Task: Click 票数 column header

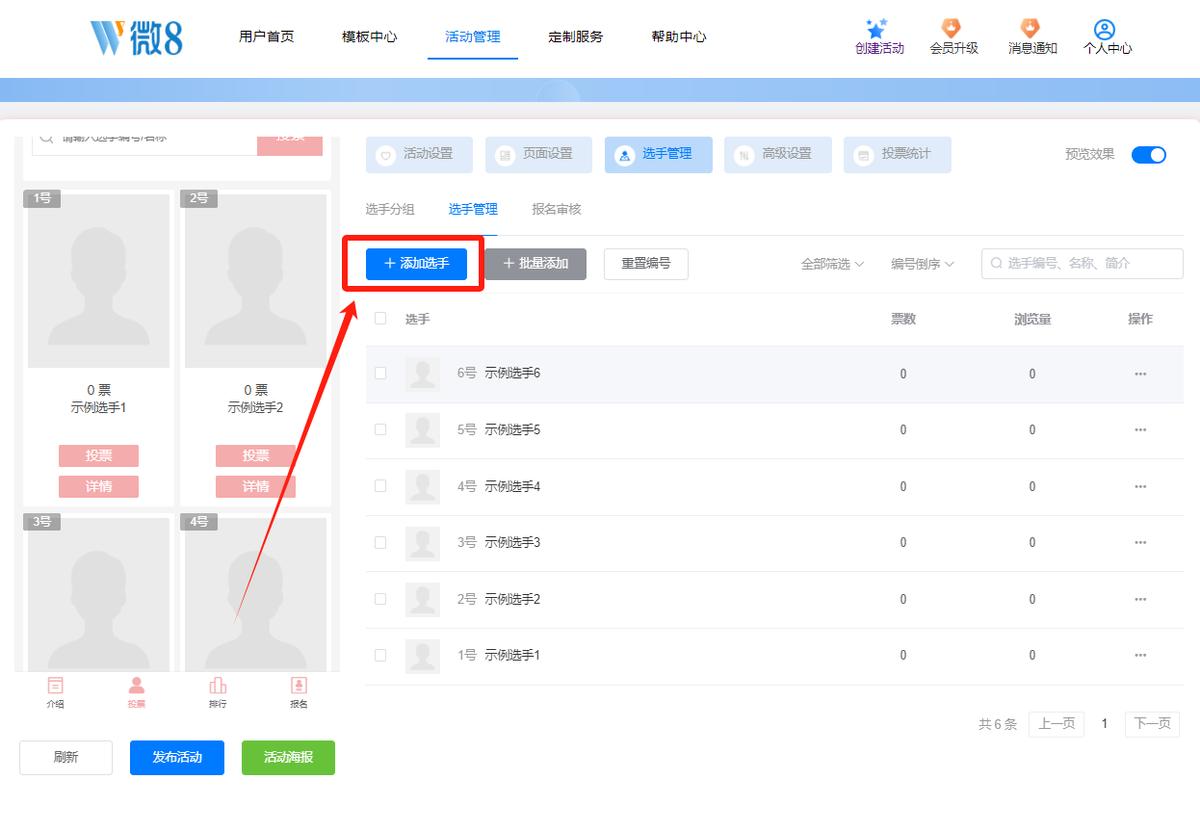Action: pyautogui.click(x=903, y=319)
